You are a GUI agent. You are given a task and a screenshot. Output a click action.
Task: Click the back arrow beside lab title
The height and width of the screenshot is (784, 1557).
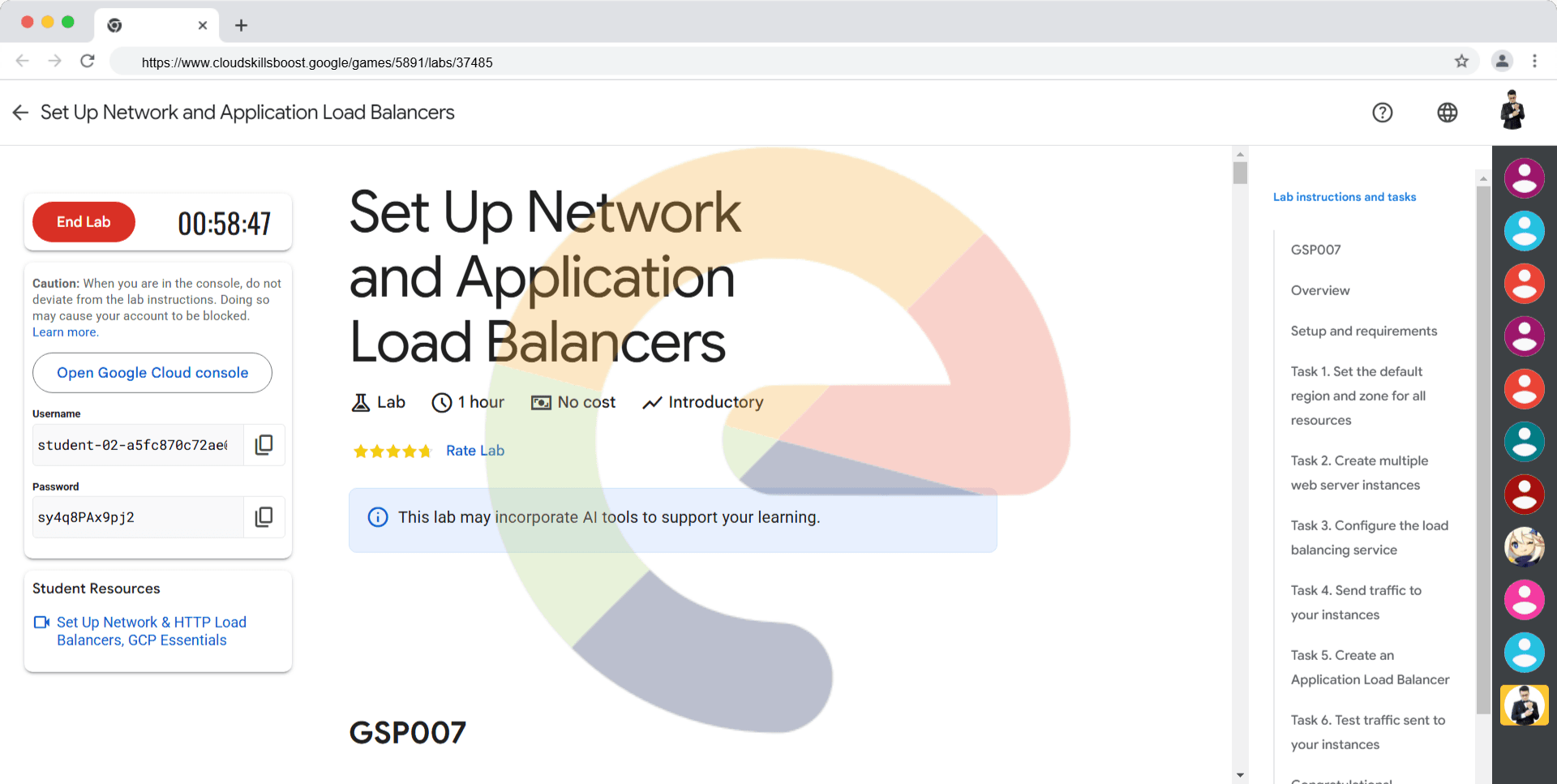[x=20, y=113]
